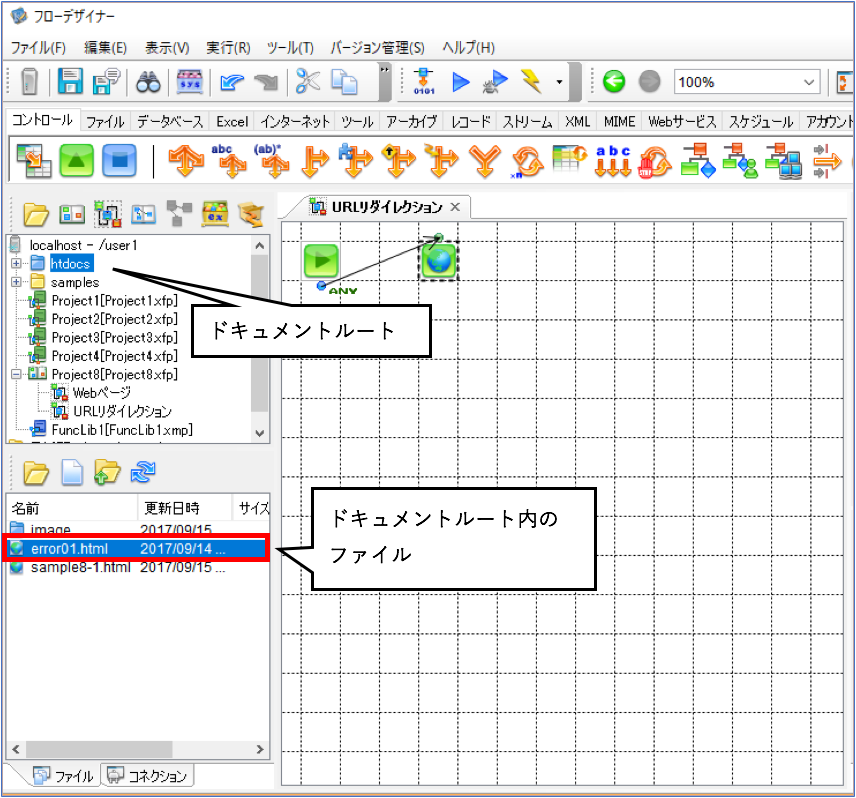Expand the htdocs folder node
This screenshot has height=798, width=856.
[16, 264]
